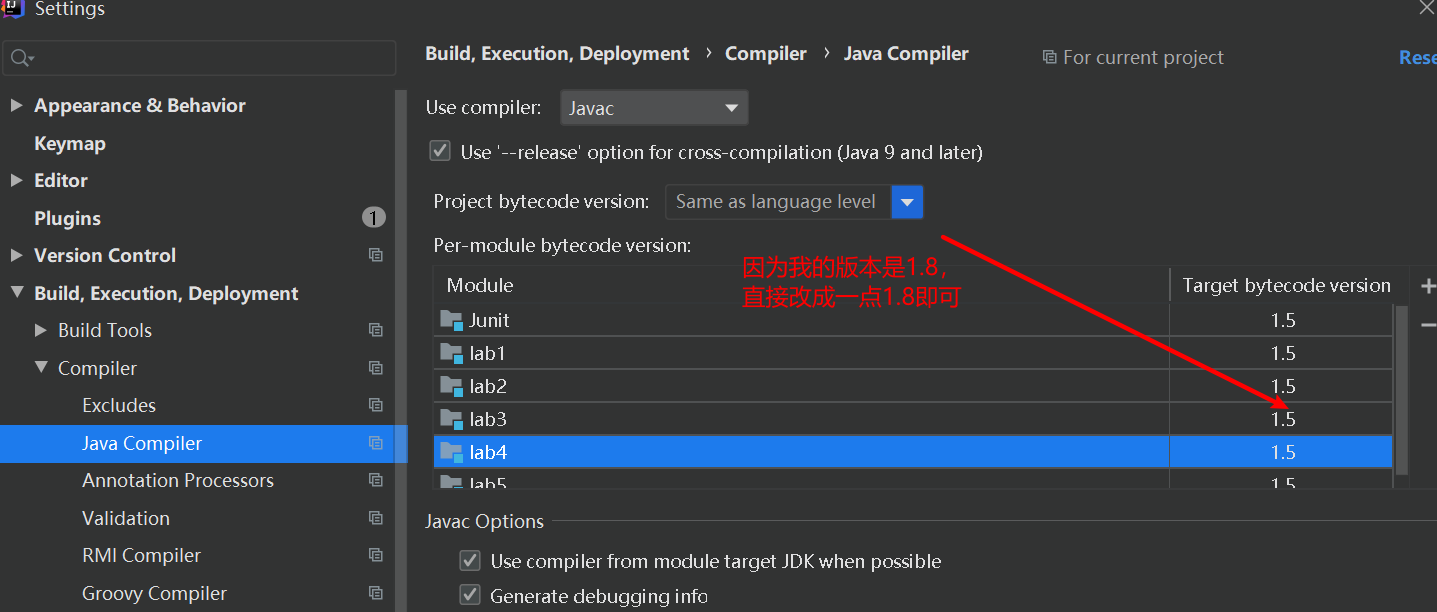This screenshot has width=1437, height=612.
Task: Select Annotation Processors settings page
Action: coord(178,481)
